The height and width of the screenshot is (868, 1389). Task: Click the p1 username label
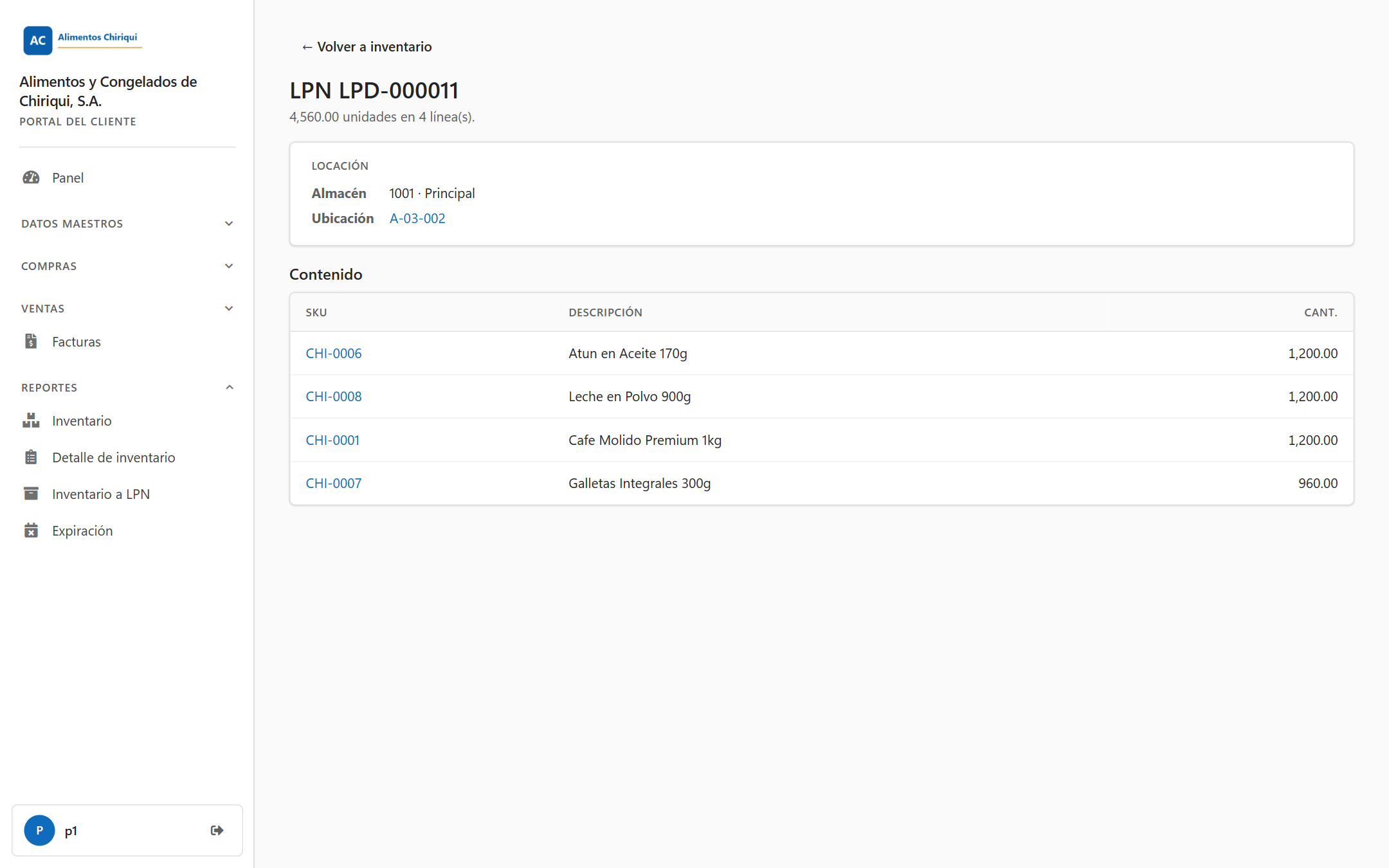pos(71,831)
